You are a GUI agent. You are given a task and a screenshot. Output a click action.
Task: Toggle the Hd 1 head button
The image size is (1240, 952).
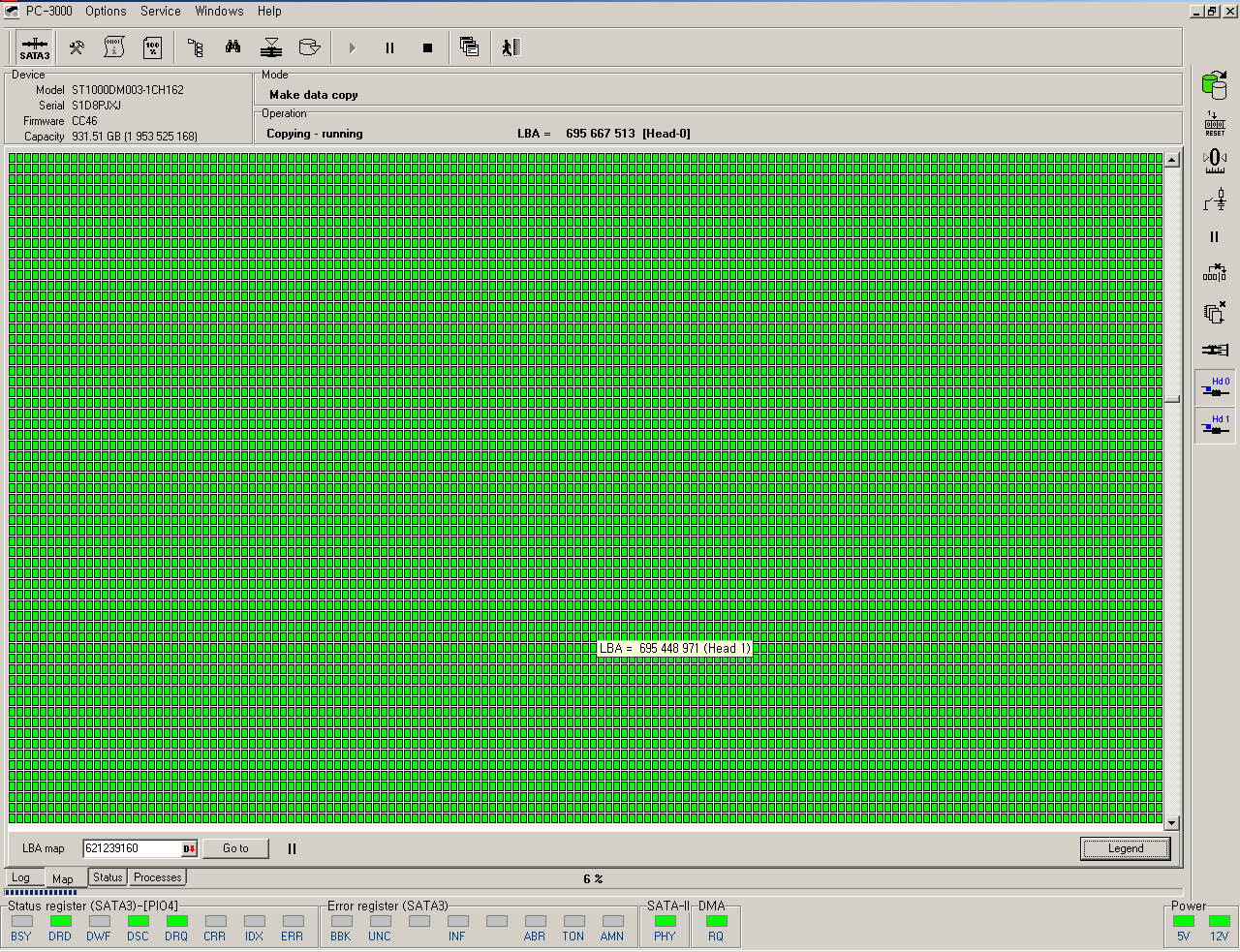[1215, 425]
